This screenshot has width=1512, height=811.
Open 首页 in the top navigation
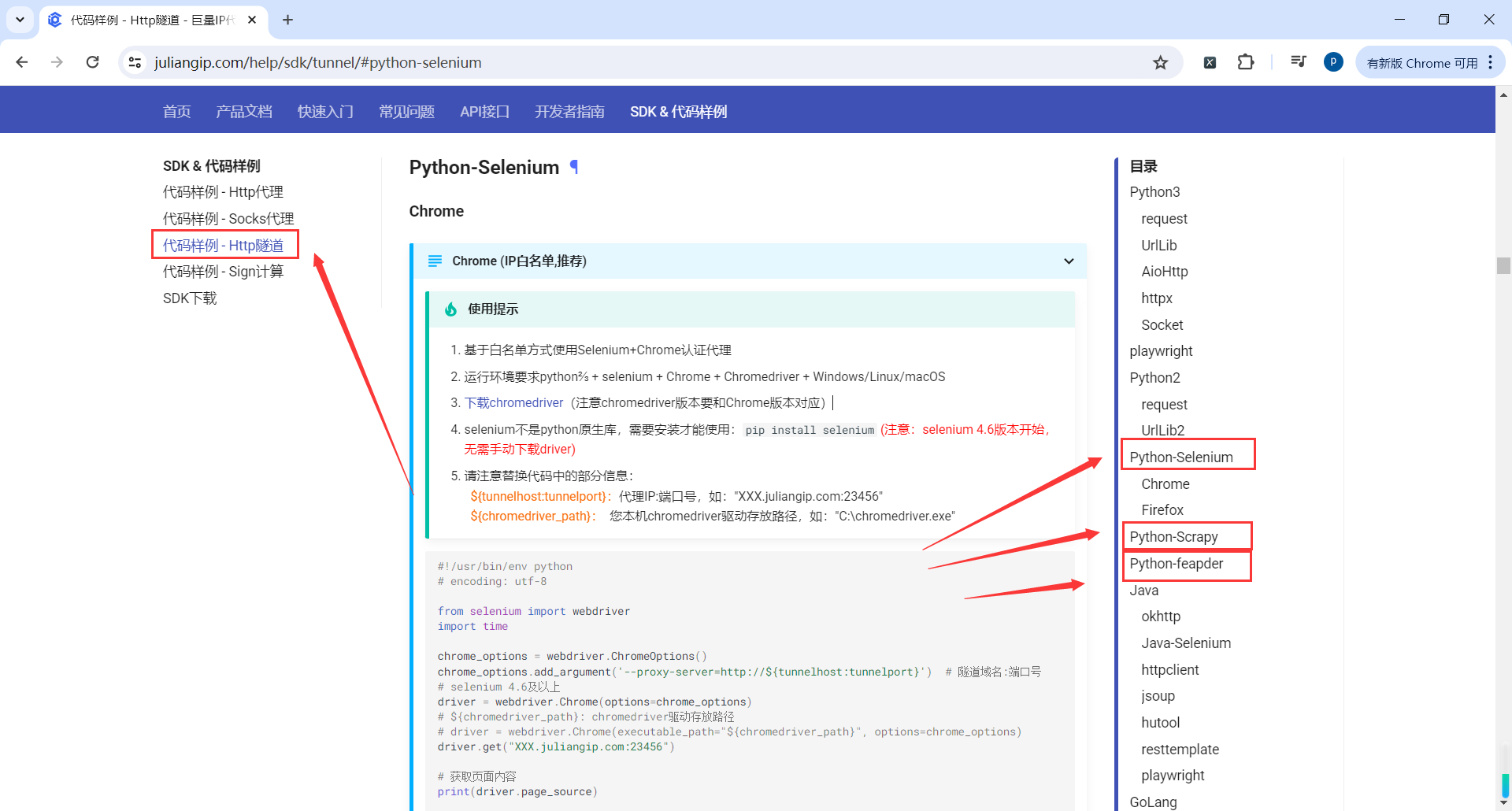[177, 112]
